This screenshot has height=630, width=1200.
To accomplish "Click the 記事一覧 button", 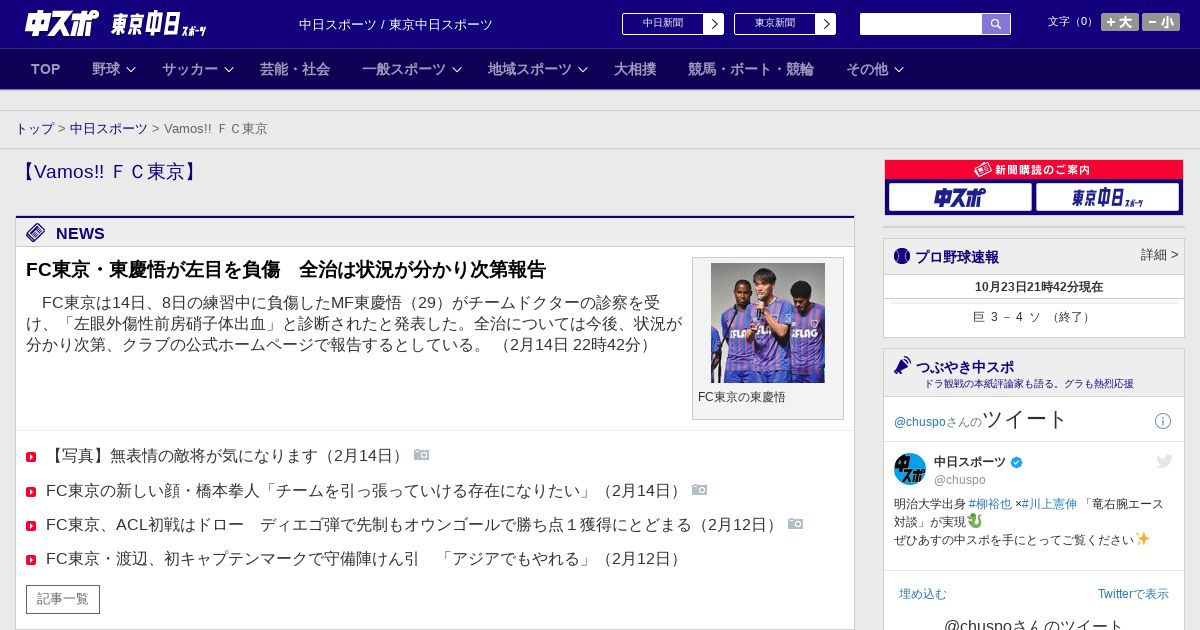I will 63,599.
